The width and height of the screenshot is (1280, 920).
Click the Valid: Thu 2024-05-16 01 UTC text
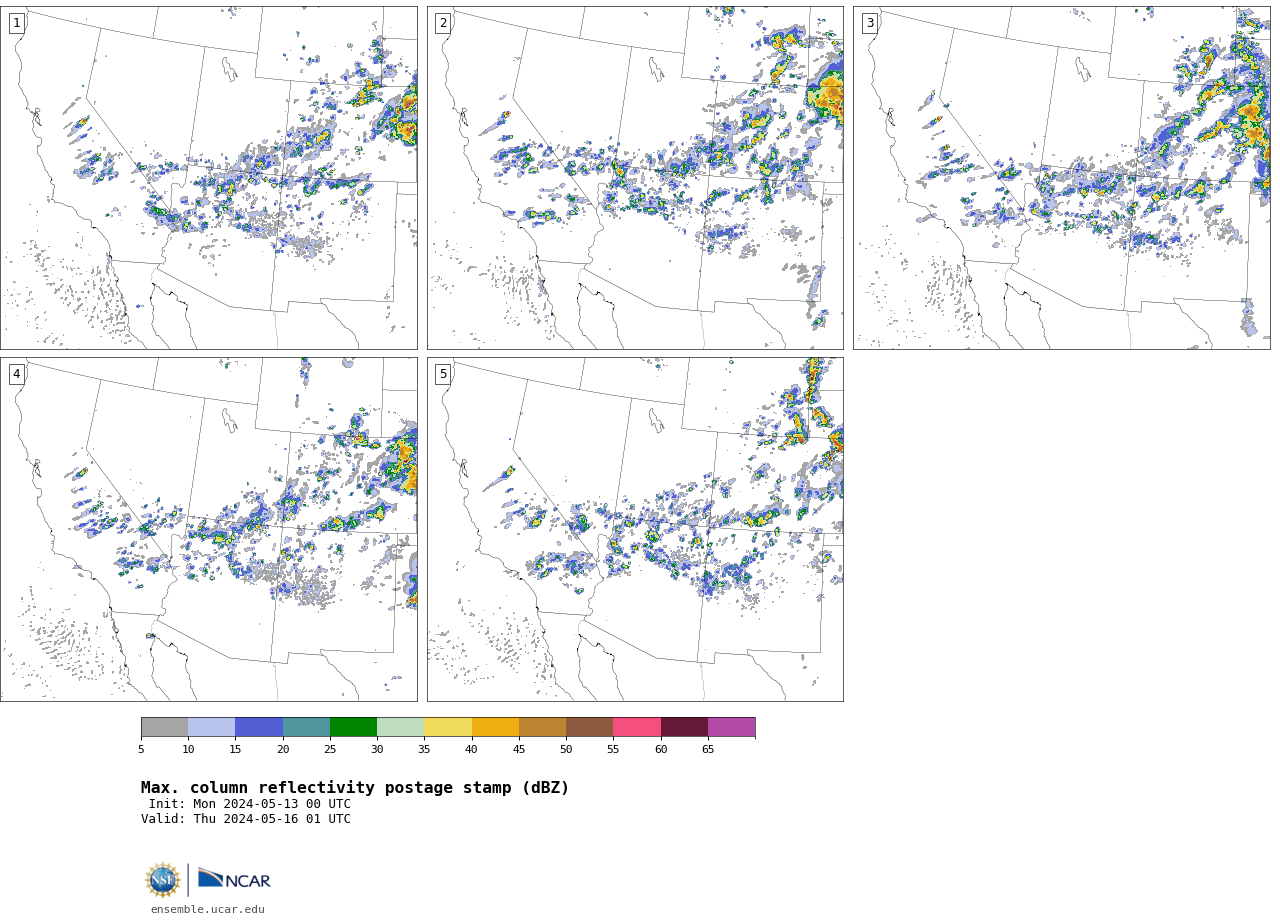click(246, 819)
